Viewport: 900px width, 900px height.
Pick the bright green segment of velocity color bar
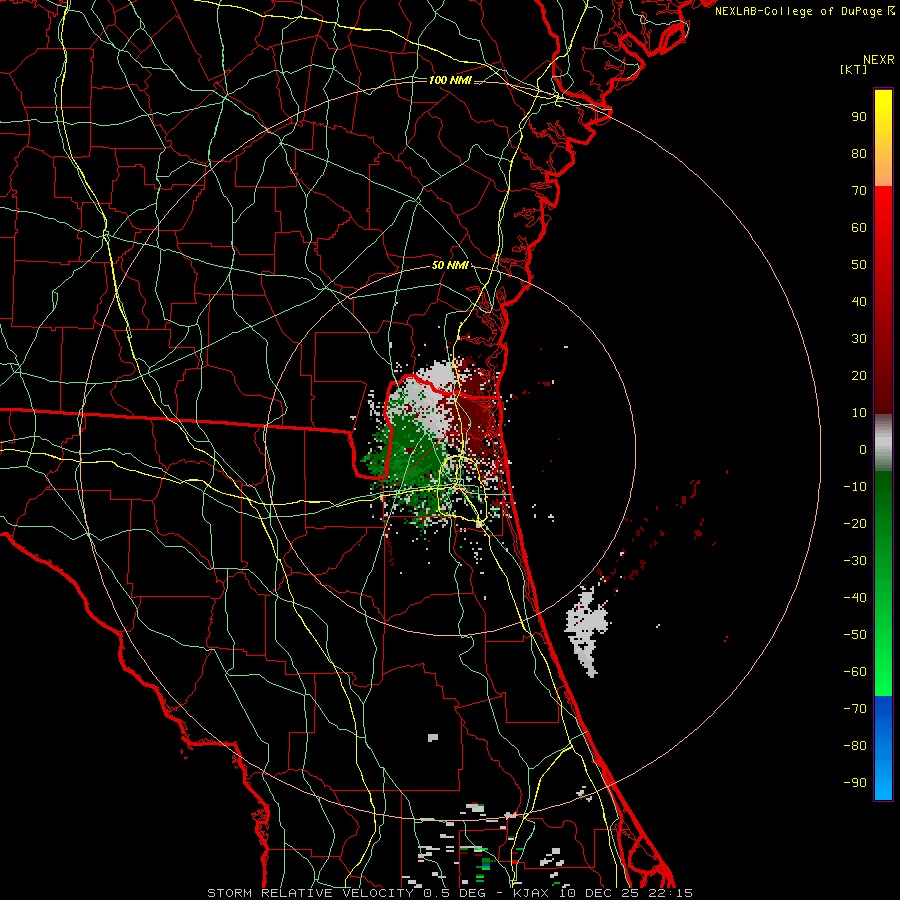[x=883, y=660]
